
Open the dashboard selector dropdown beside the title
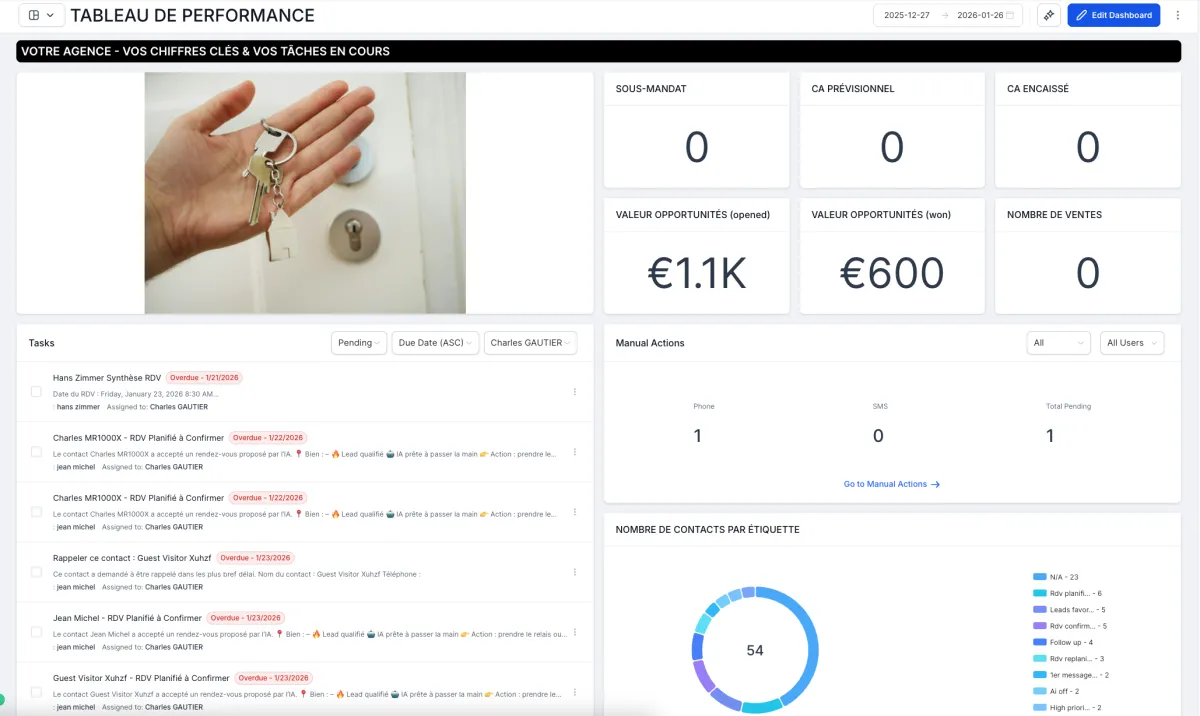coord(42,15)
